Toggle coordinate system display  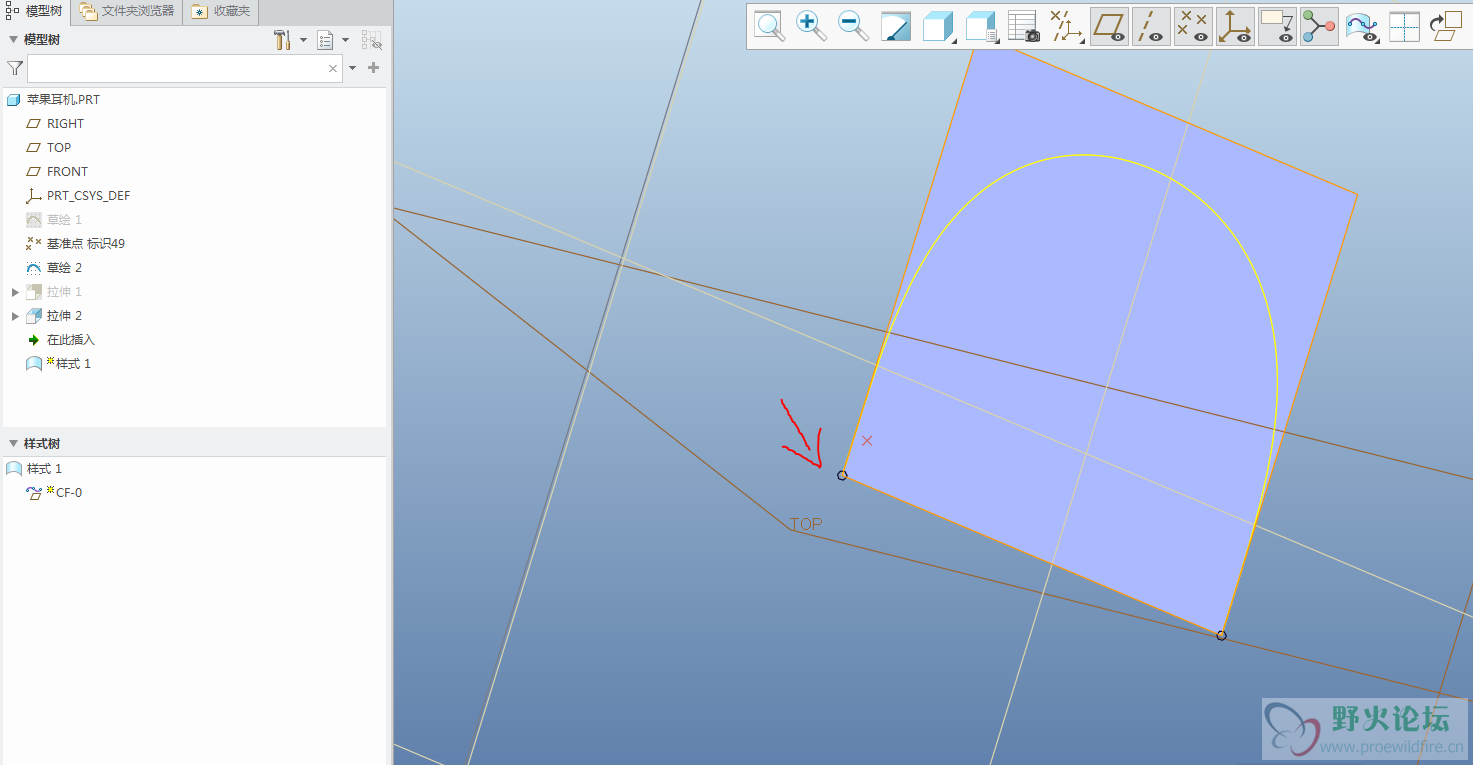(1235, 26)
